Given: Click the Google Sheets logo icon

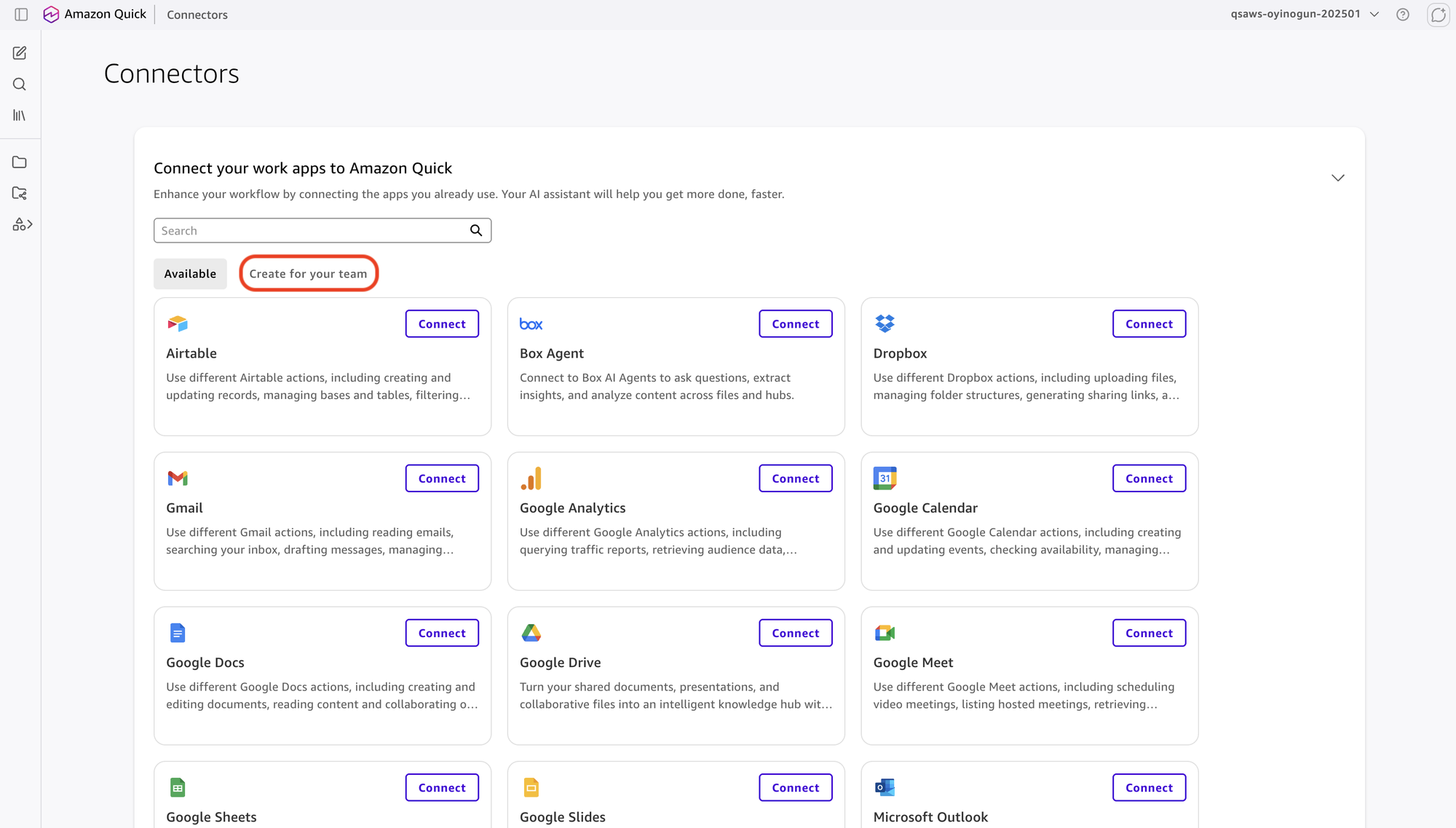Looking at the screenshot, I should (178, 787).
